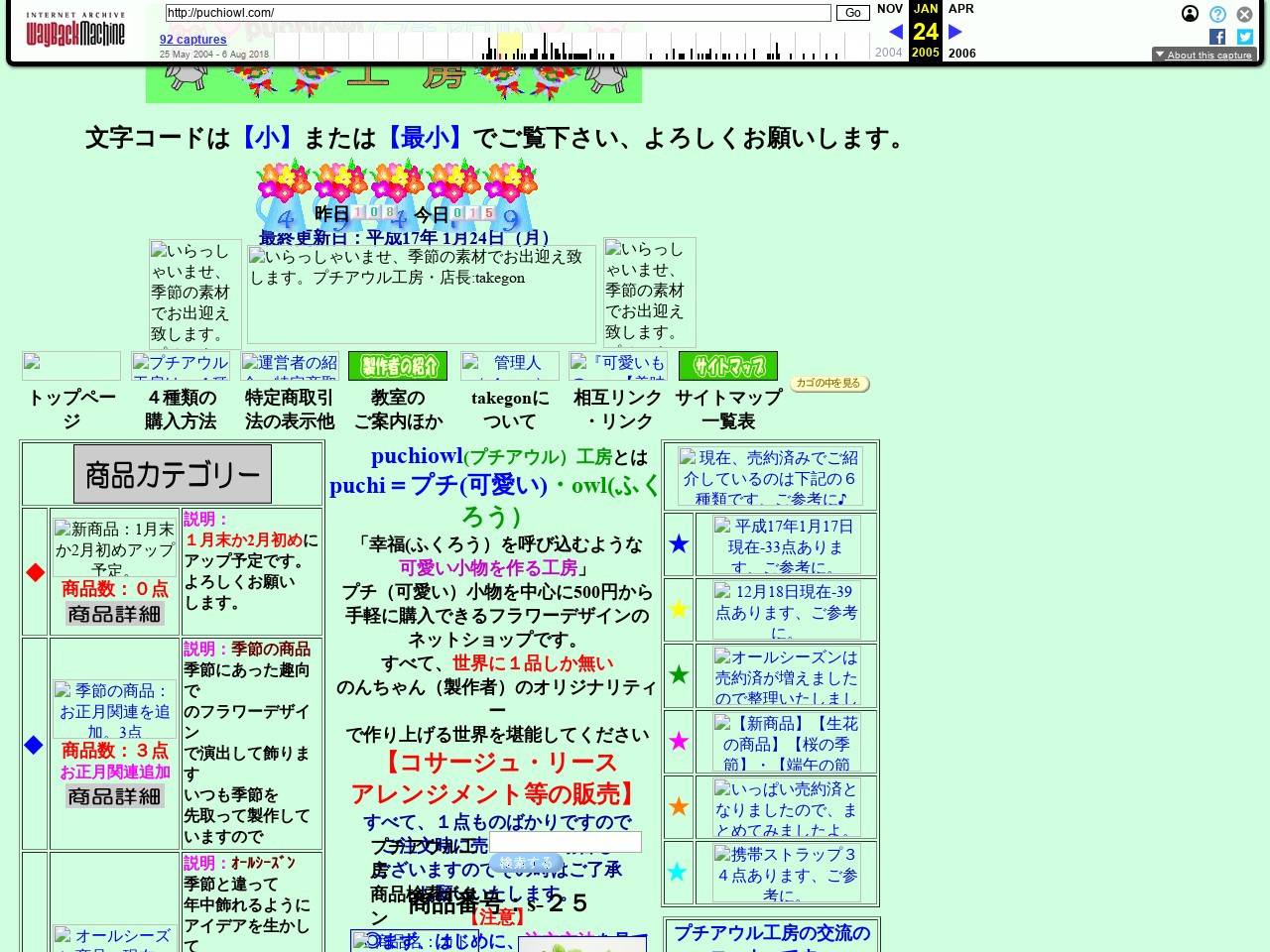Screen dimensions: 1270x952
Task: Open Wayback Machine help via question mark icon
Action: point(1216,14)
